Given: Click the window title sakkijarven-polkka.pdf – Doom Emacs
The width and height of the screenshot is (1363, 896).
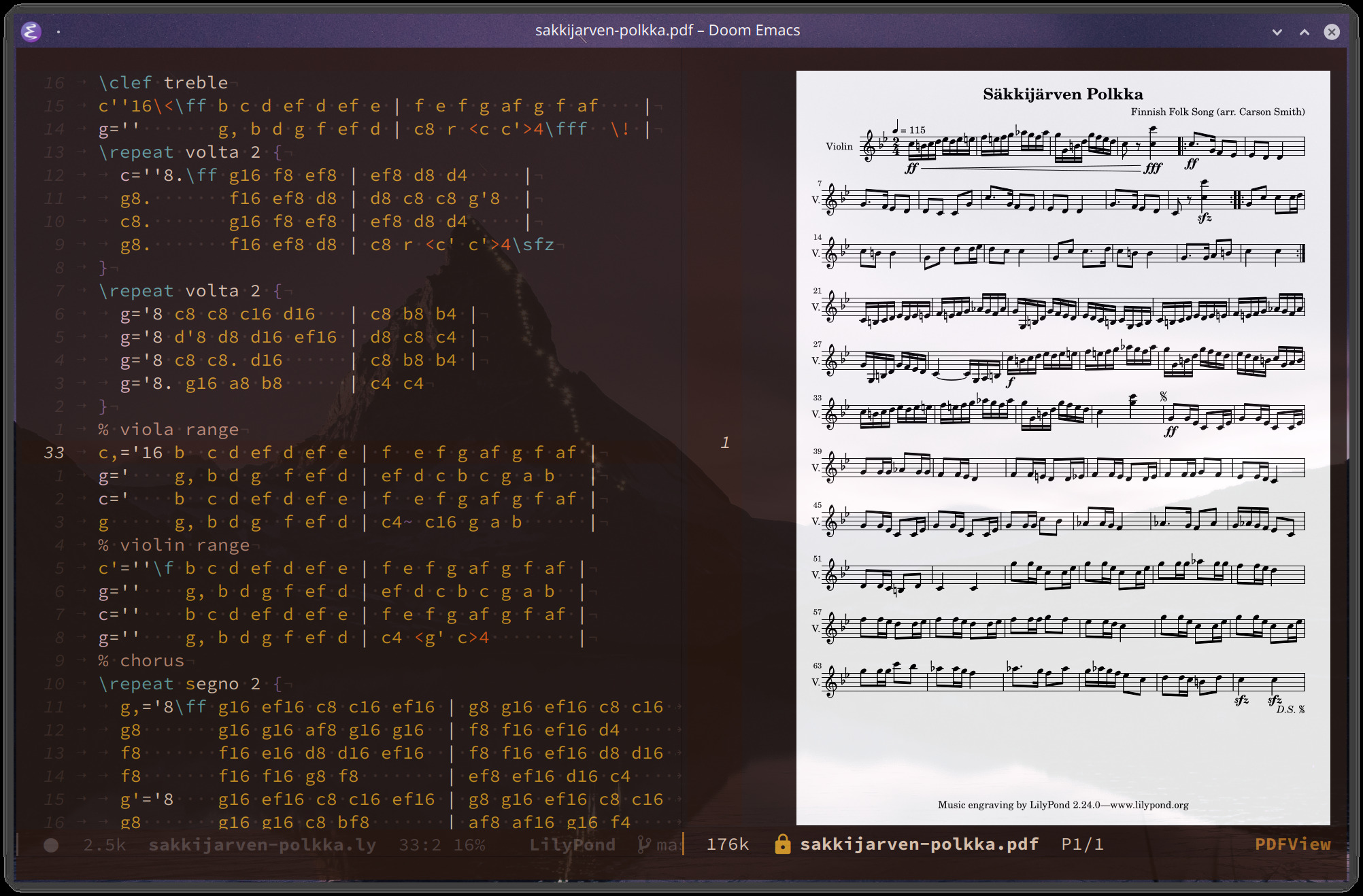Looking at the screenshot, I should [667, 31].
